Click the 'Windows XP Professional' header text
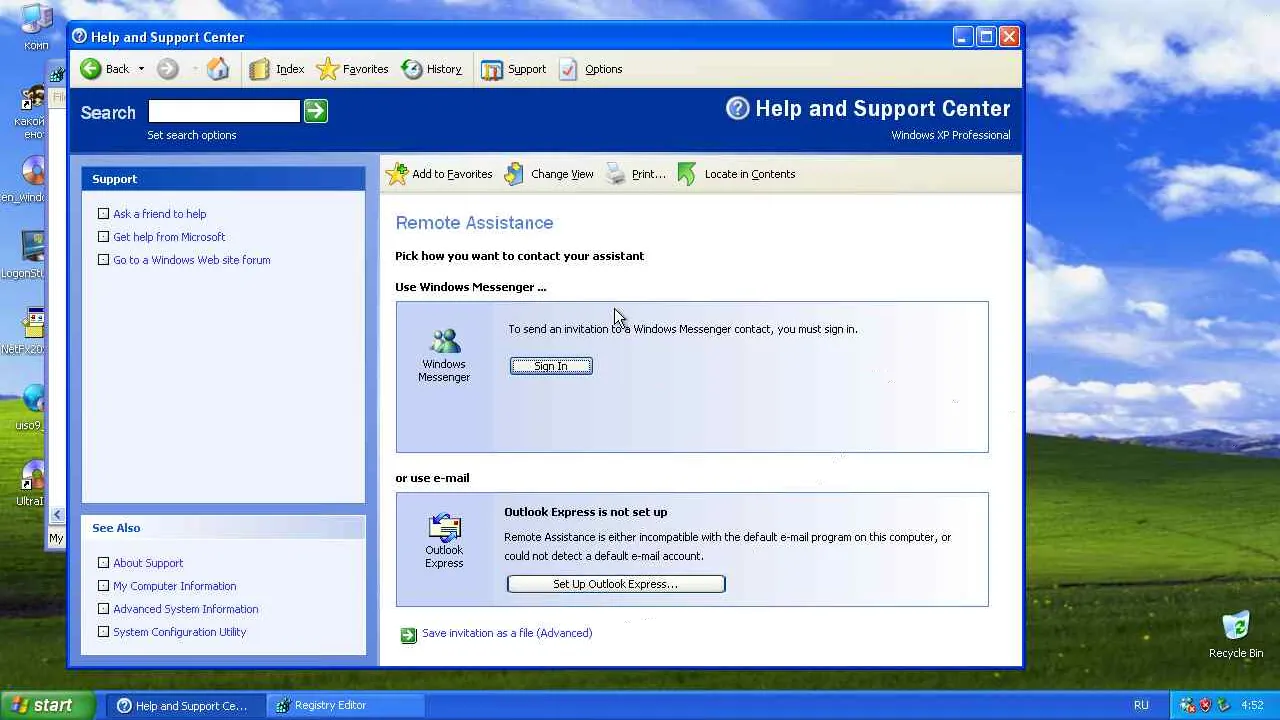This screenshot has width=1280, height=720. click(951, 135)
